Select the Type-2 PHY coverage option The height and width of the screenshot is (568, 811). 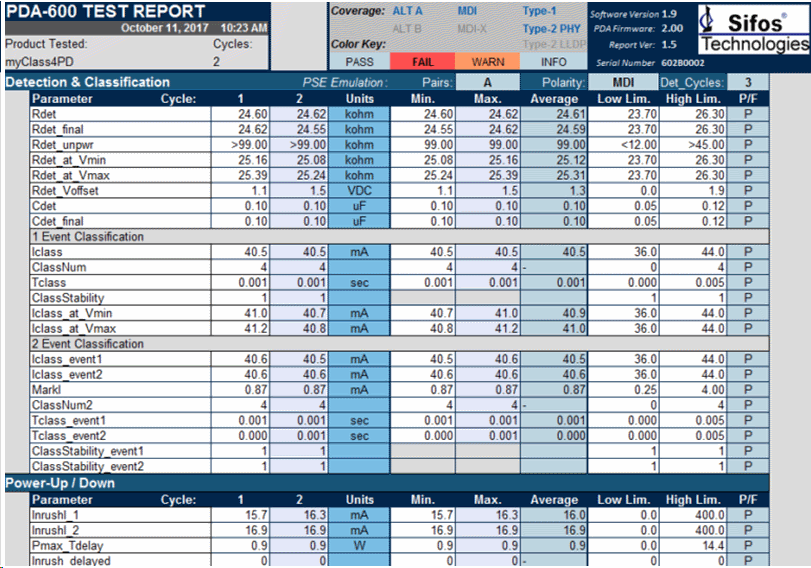(x=551, y=28)
